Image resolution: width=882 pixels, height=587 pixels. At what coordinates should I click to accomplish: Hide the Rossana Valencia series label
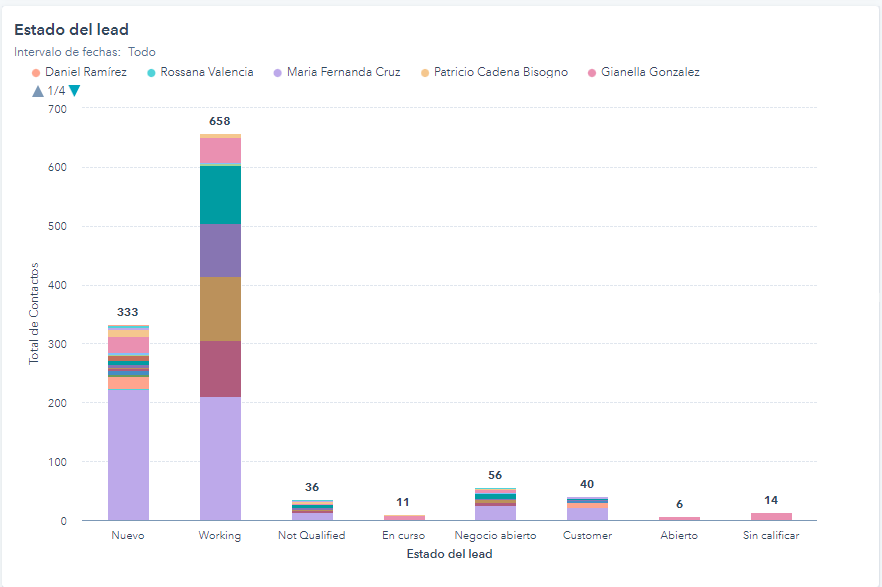click(x=207, y=72)
